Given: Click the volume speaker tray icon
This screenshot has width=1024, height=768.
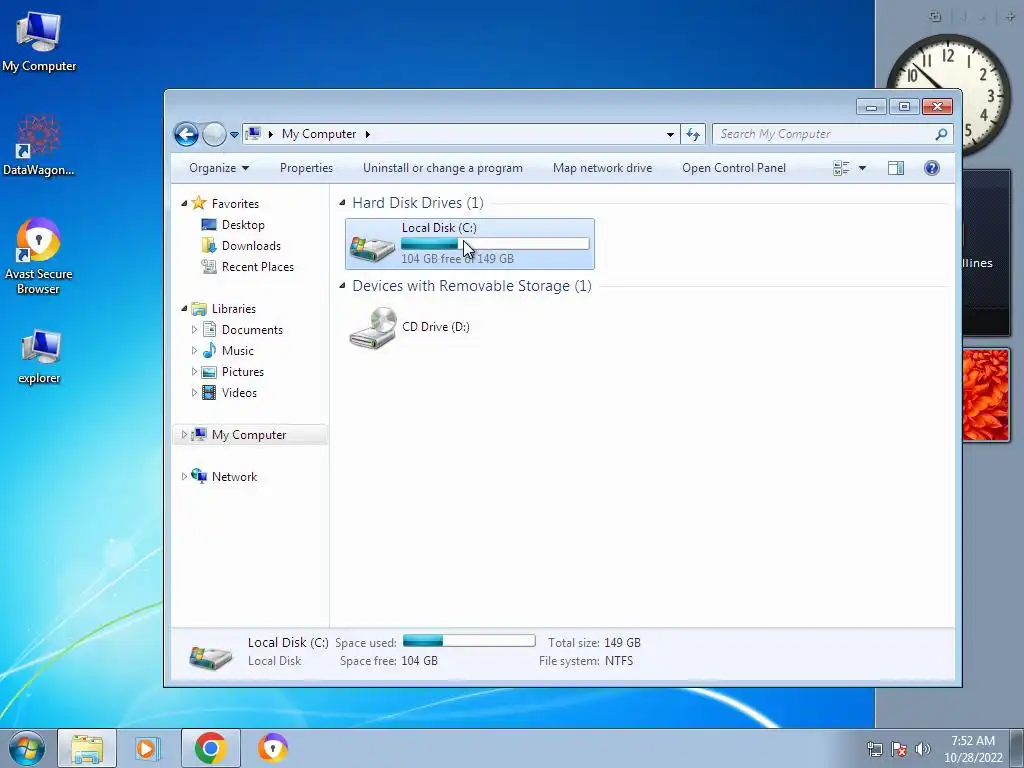Looking at the screenshot, I should [923, 749].
